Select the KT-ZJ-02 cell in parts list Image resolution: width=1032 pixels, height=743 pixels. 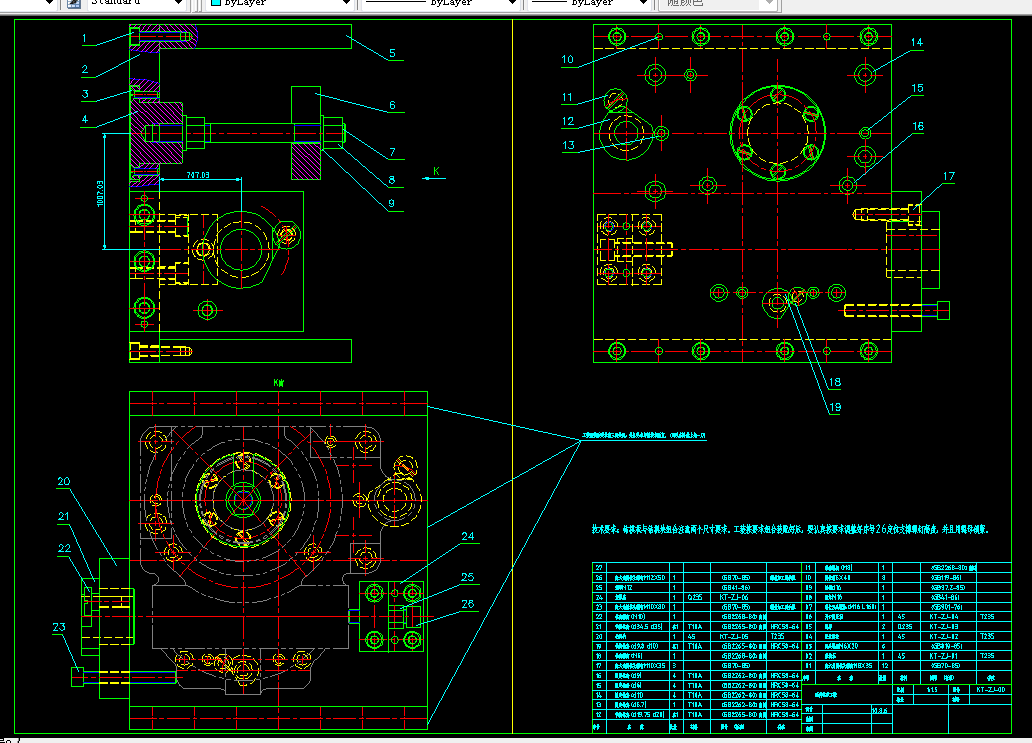coord(944,636)
